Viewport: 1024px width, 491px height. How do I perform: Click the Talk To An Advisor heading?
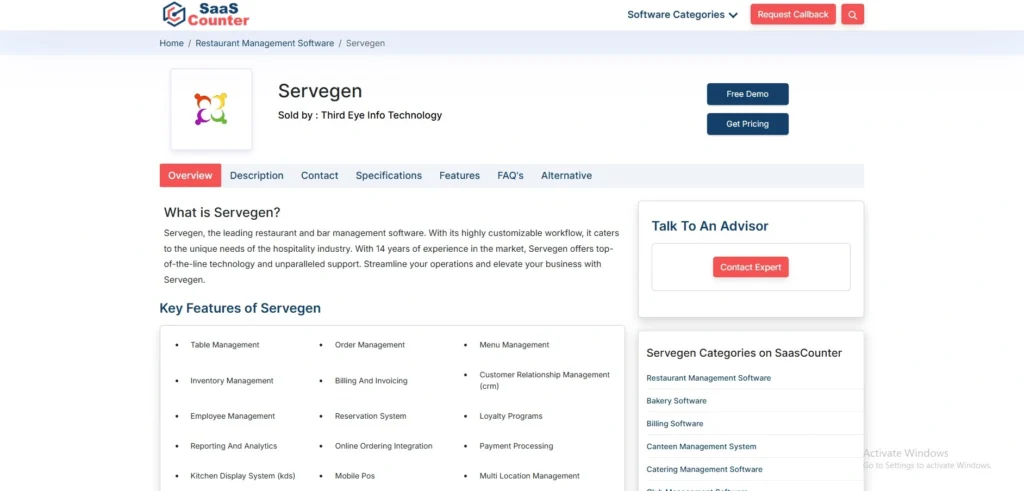(710, 227)
